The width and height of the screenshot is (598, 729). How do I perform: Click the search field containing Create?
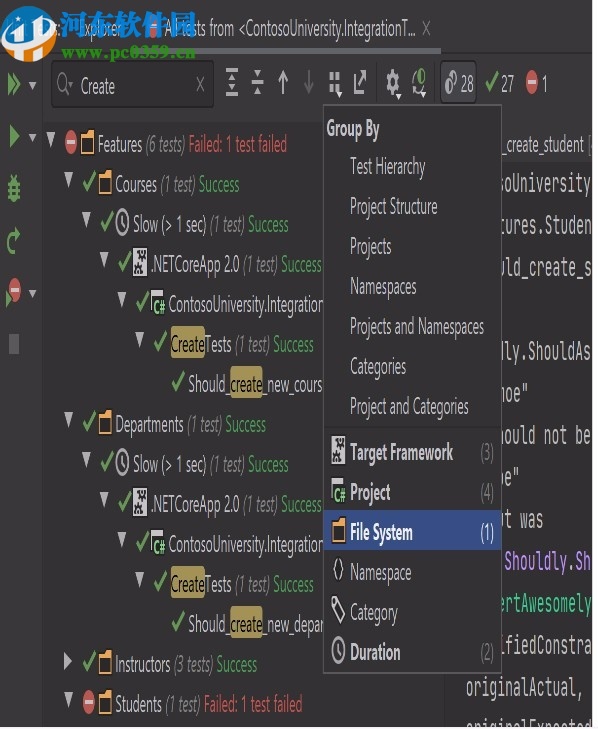133,85
